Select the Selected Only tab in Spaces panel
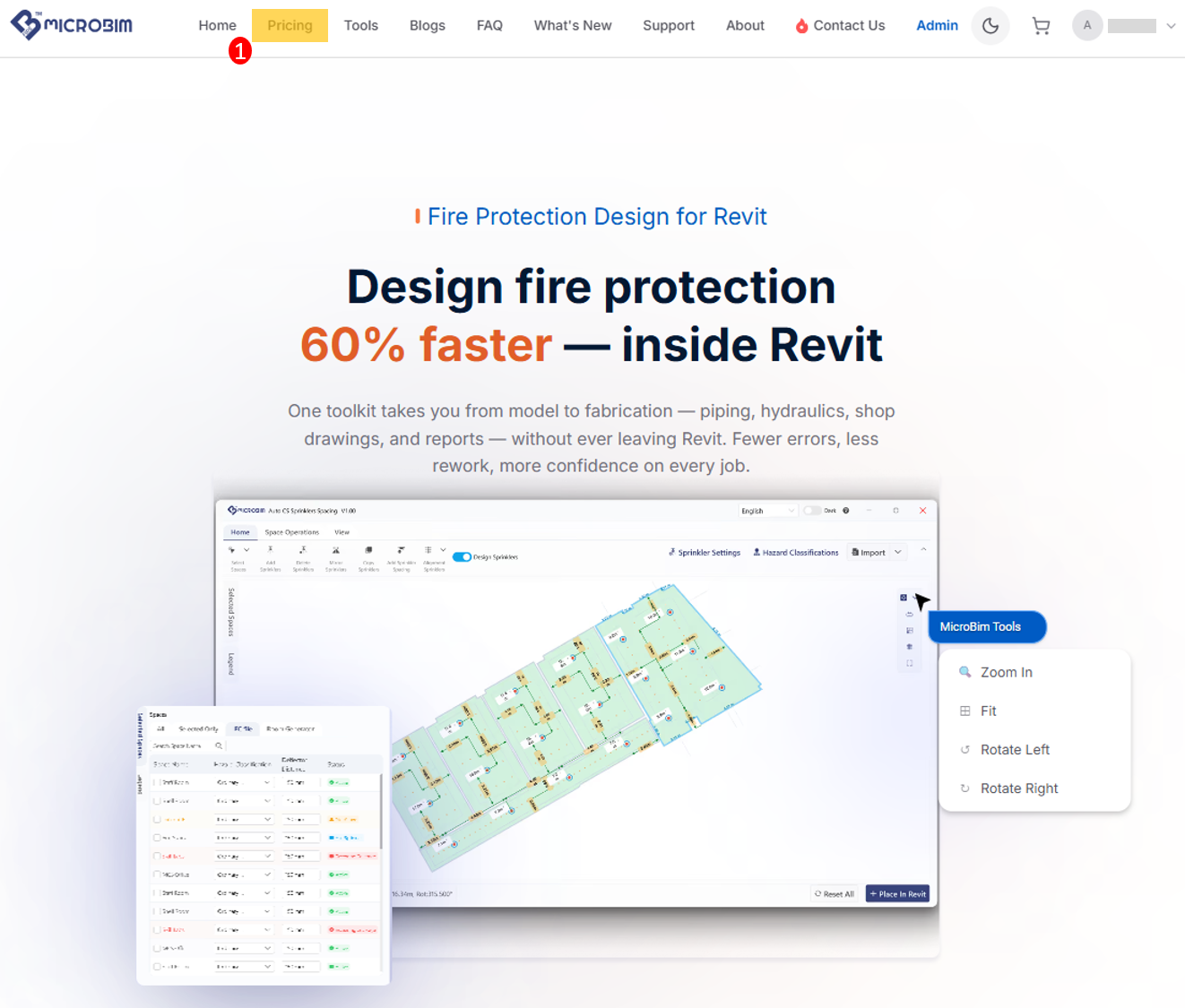 pos(198,729)
